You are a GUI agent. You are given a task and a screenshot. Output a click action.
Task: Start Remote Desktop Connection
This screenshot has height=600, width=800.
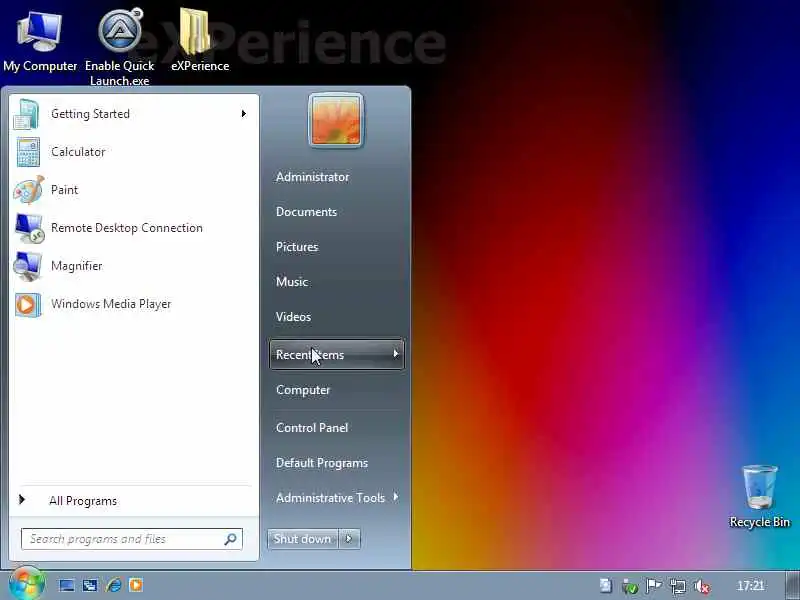[134, 228]
